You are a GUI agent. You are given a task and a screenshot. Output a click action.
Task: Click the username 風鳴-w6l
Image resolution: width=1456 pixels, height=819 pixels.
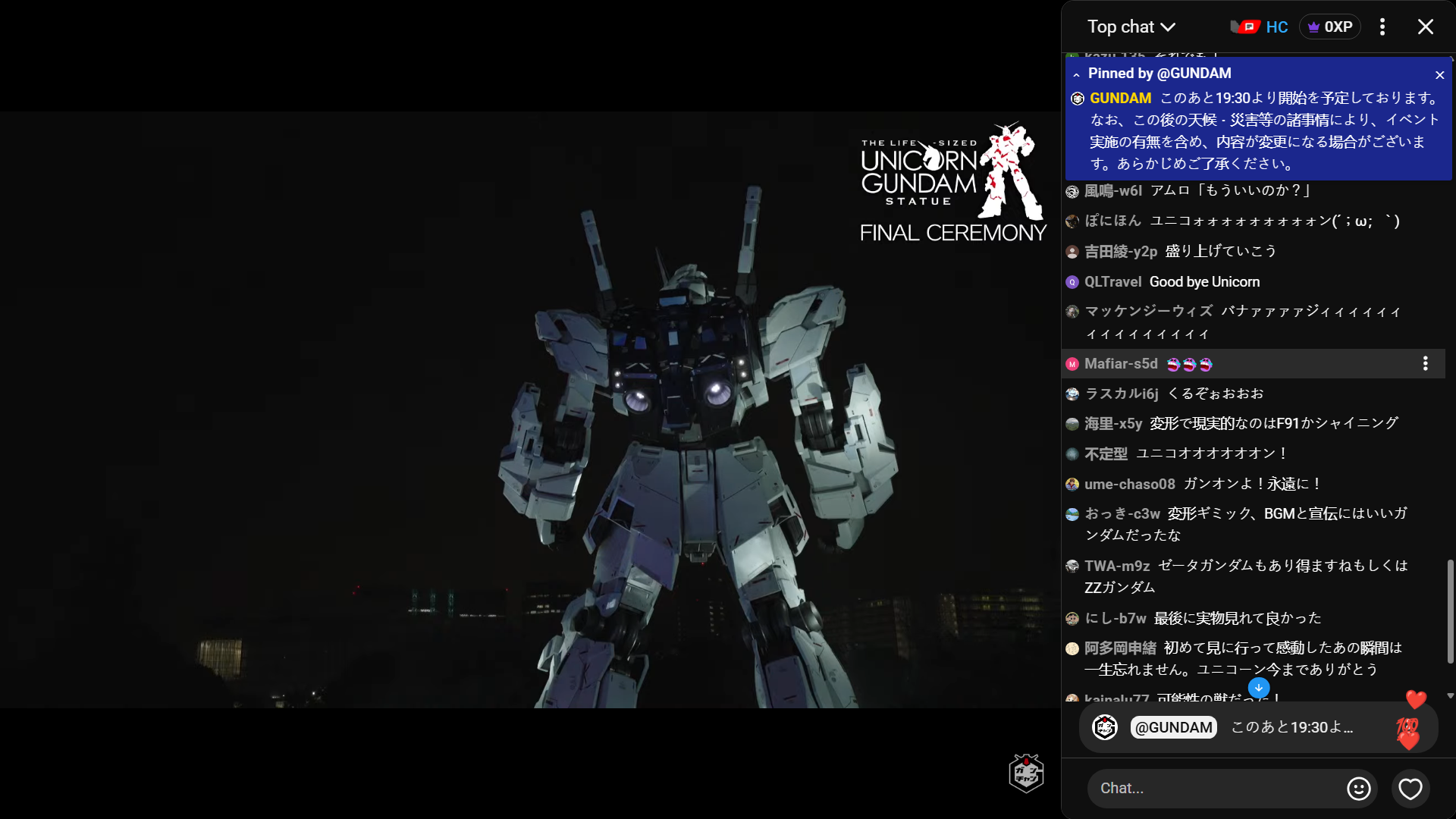tap(1112, 191)
